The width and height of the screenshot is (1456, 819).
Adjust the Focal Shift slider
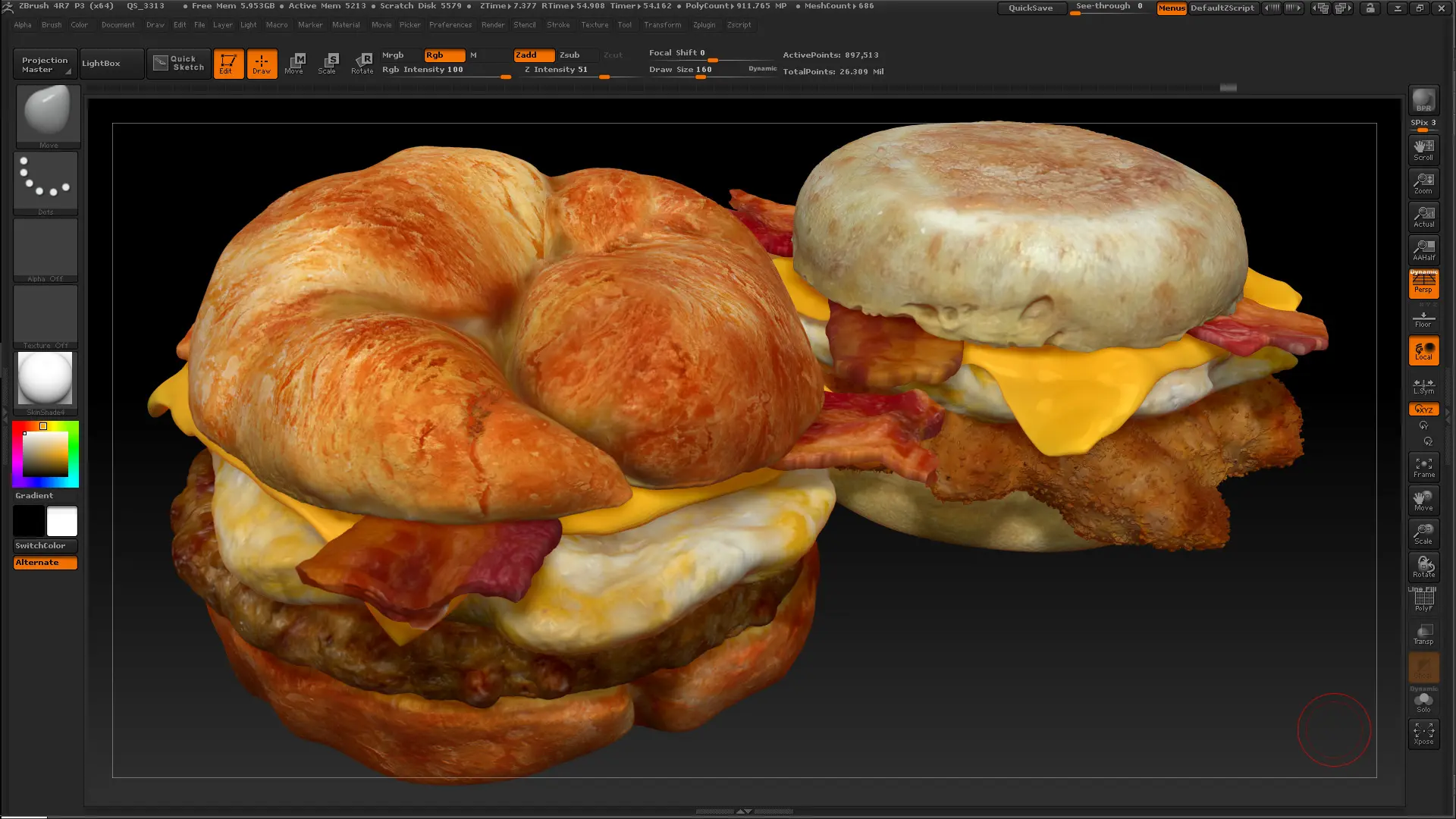coord(711,54)
